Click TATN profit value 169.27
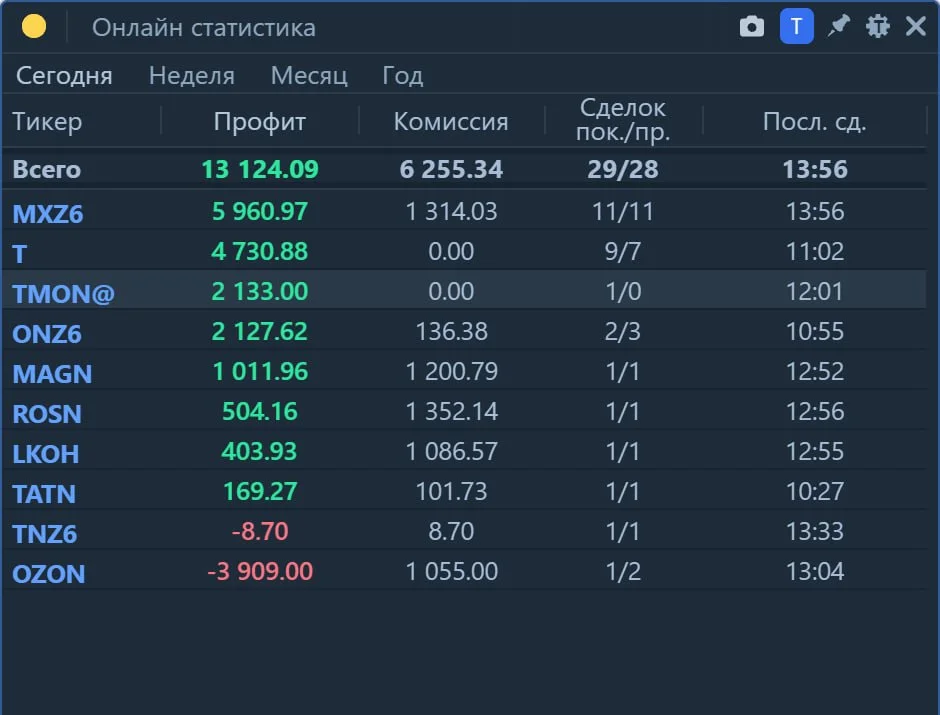 point(260,491)
